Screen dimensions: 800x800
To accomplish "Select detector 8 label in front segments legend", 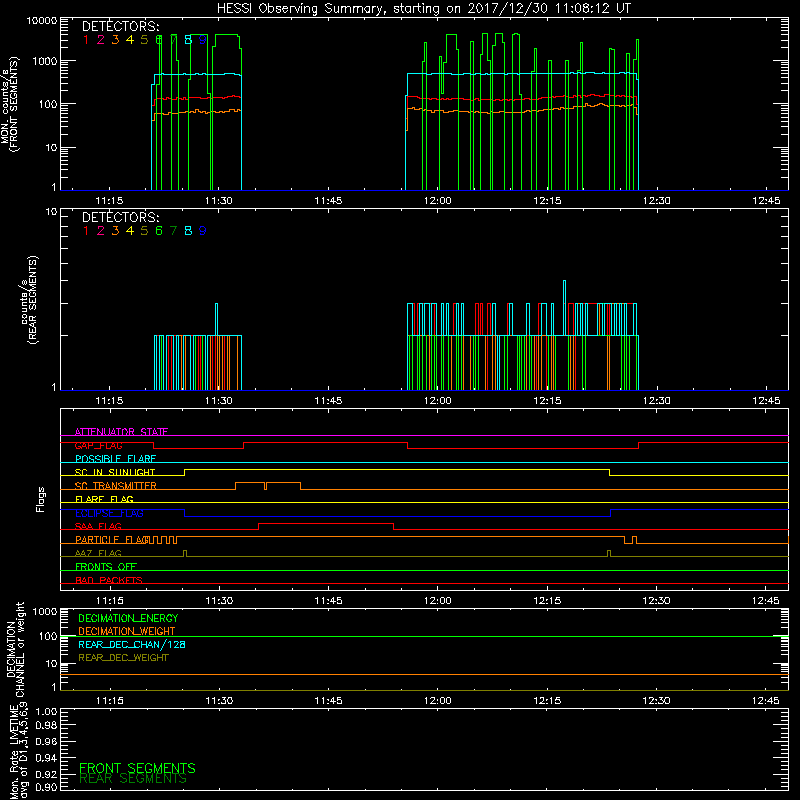I will click(188, 39).
